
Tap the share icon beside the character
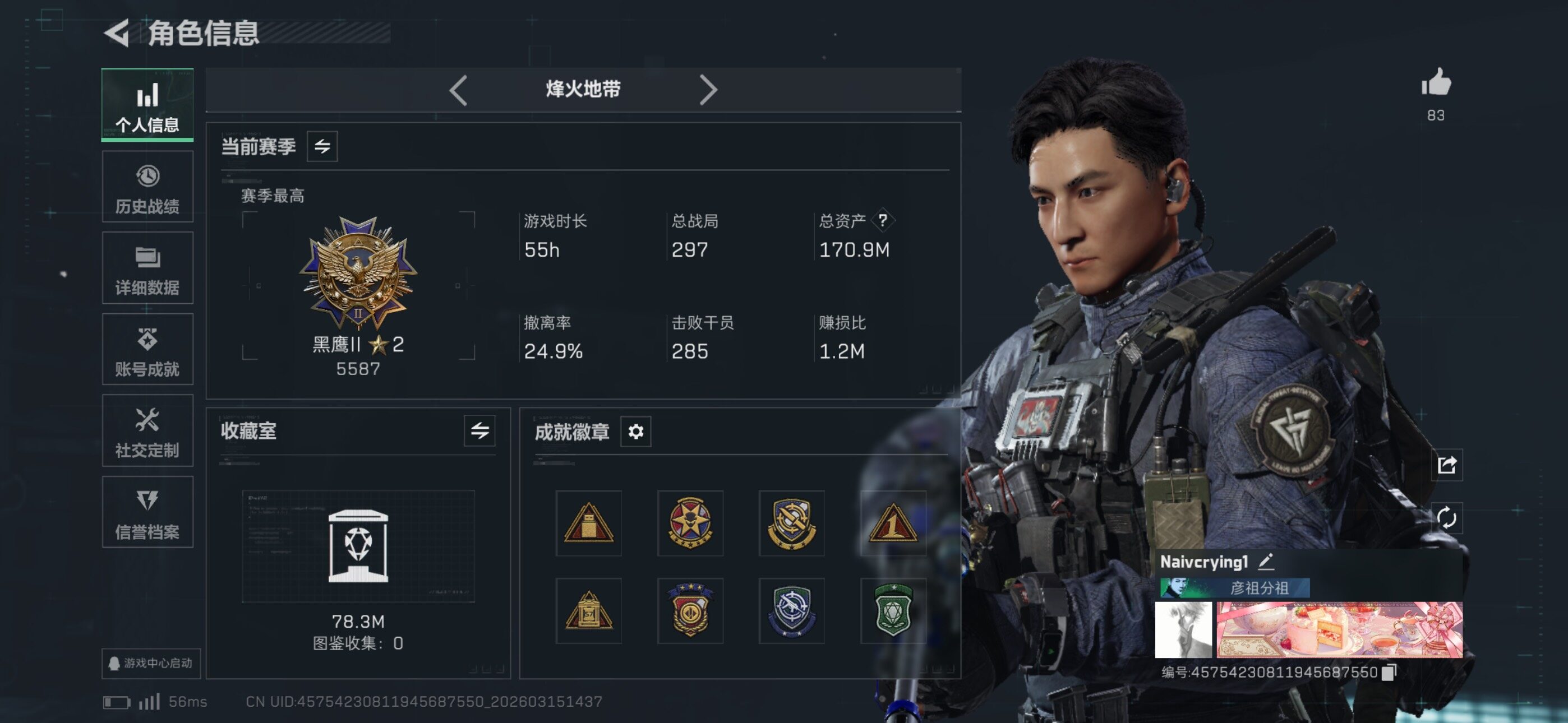click(1446, 465)
